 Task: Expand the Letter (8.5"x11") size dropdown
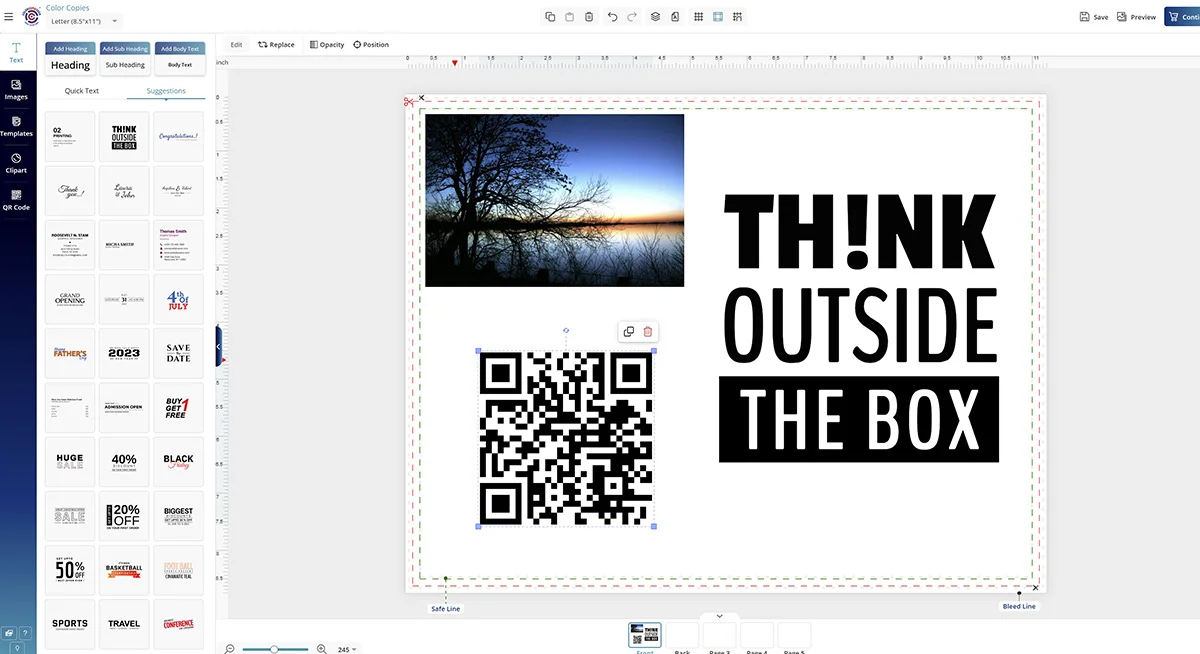coord(84,21)
